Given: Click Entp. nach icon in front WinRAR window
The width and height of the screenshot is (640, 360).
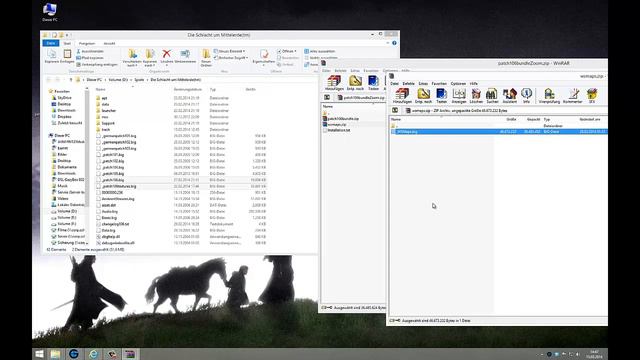Looking at the screenshot, I should click(423, 96).
